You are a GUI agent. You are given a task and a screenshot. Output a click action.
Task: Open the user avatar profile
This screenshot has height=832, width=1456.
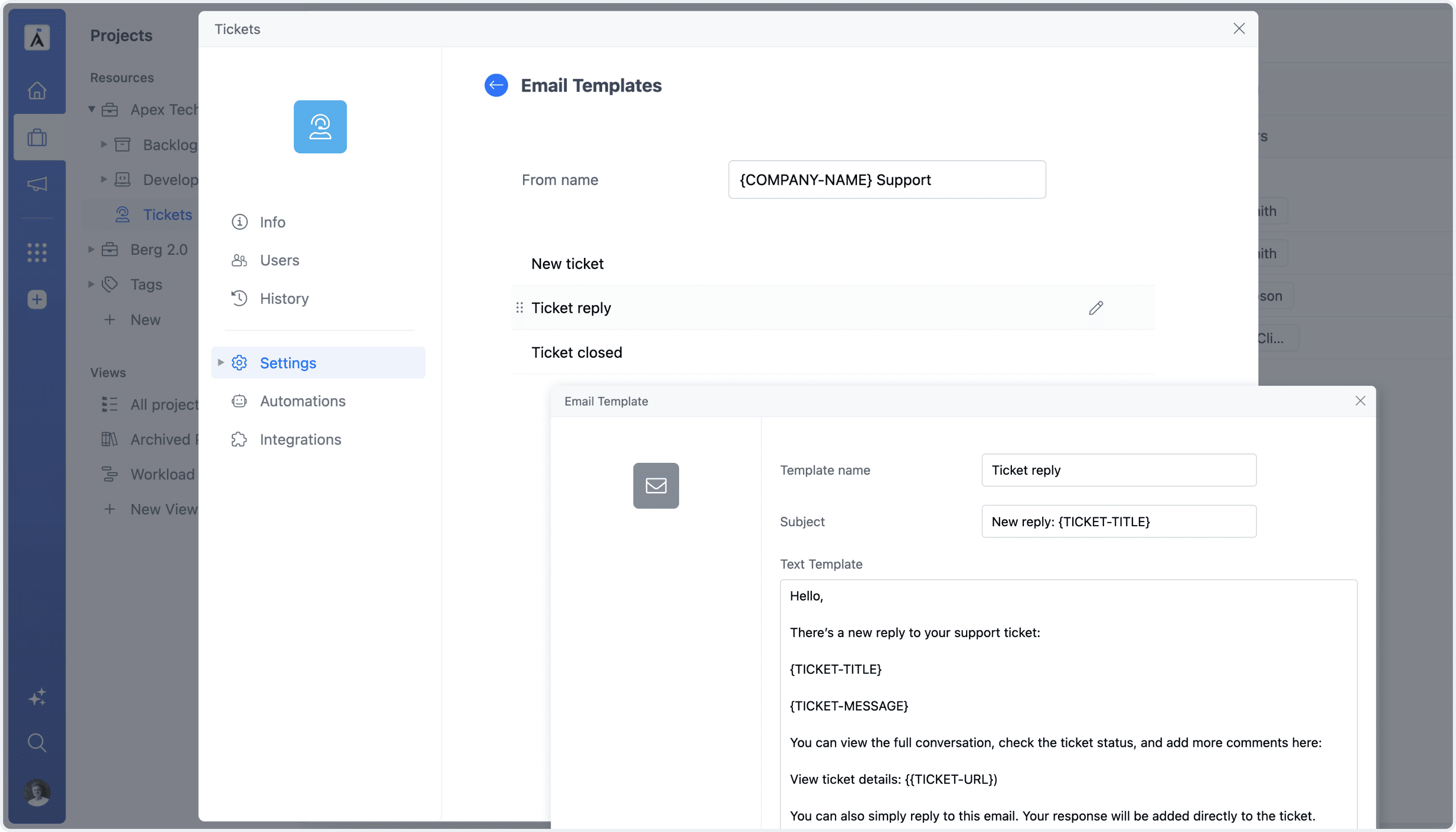point(37,792)
